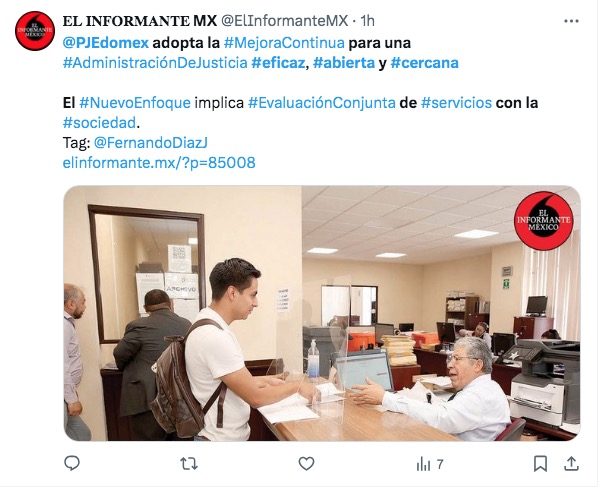Click the #cercana hashtag
599x487 pixels.
(424, 63)
